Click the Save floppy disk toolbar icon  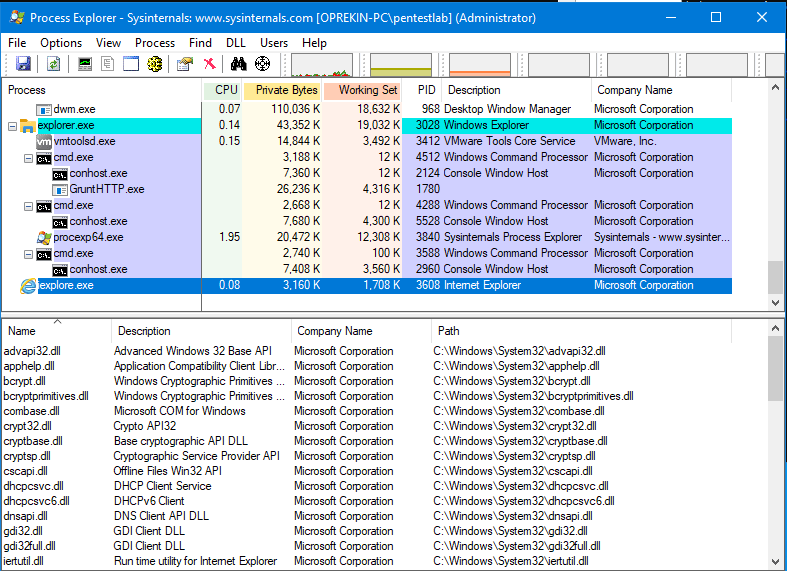[x=23, y=64]
